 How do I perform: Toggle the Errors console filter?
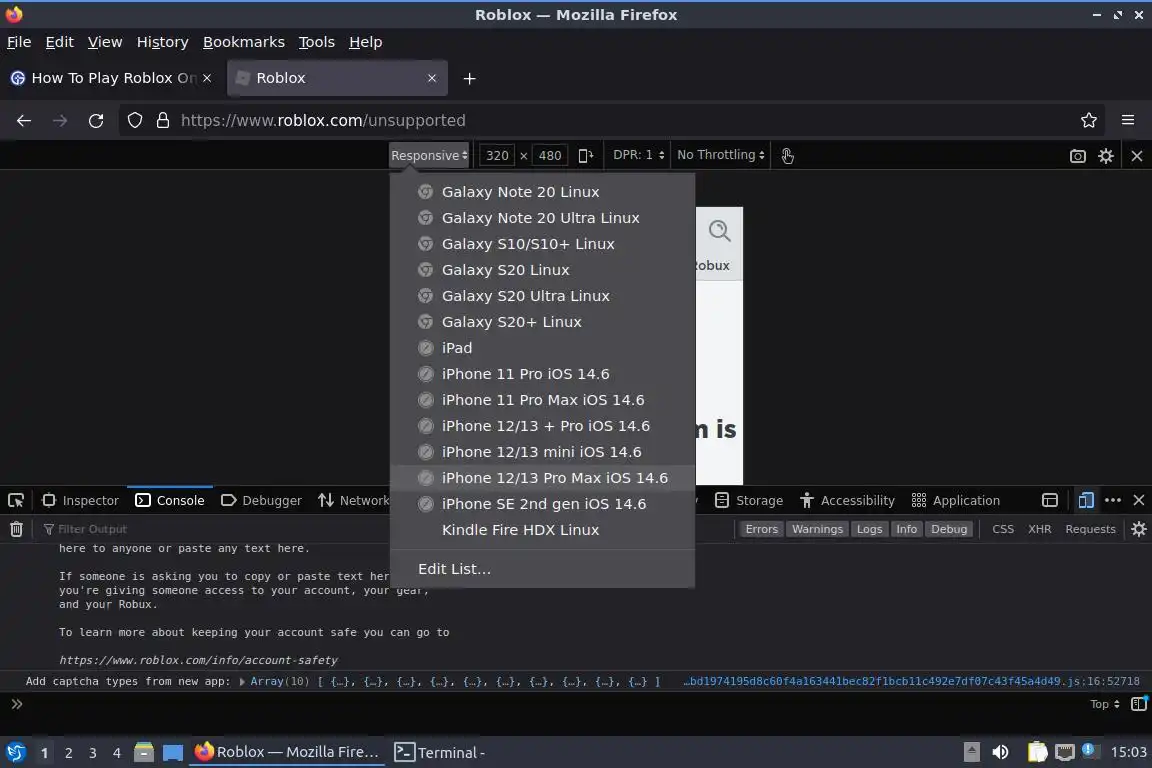(x=761, y=529)
